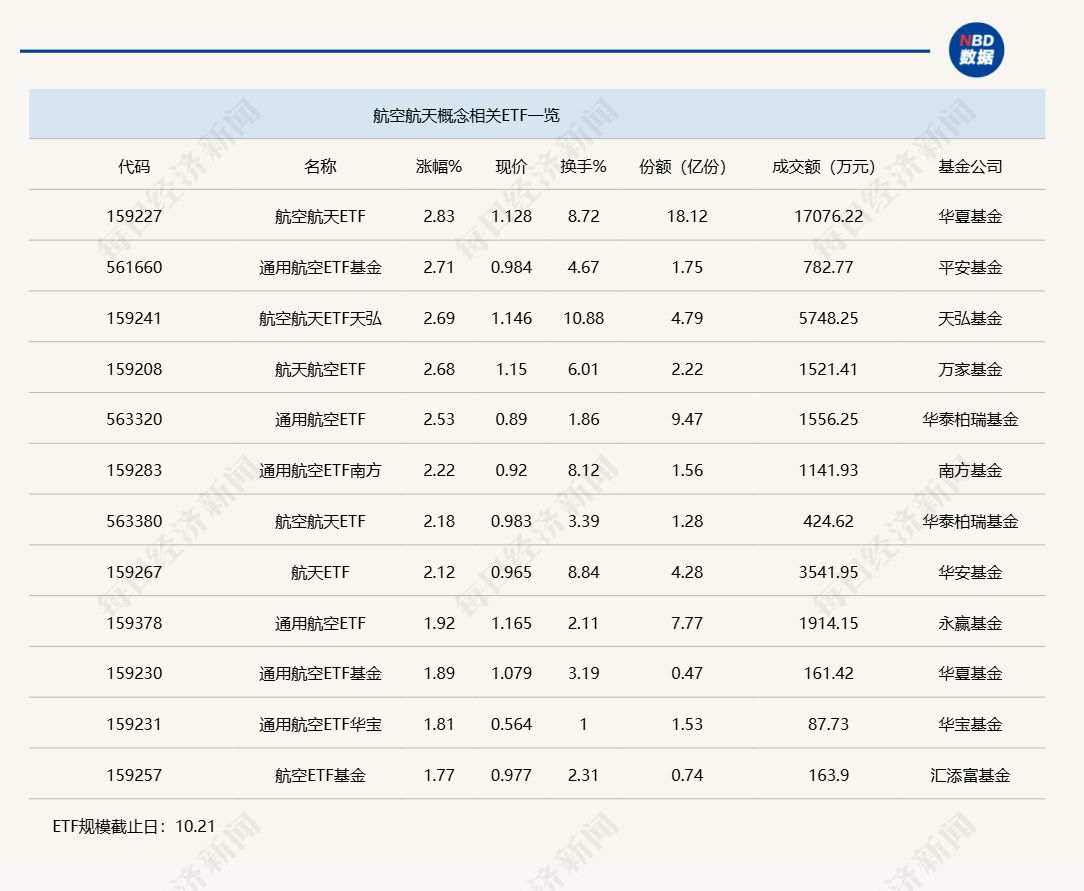
Task: Select trade amount 87.73
Action: point(828,724)
